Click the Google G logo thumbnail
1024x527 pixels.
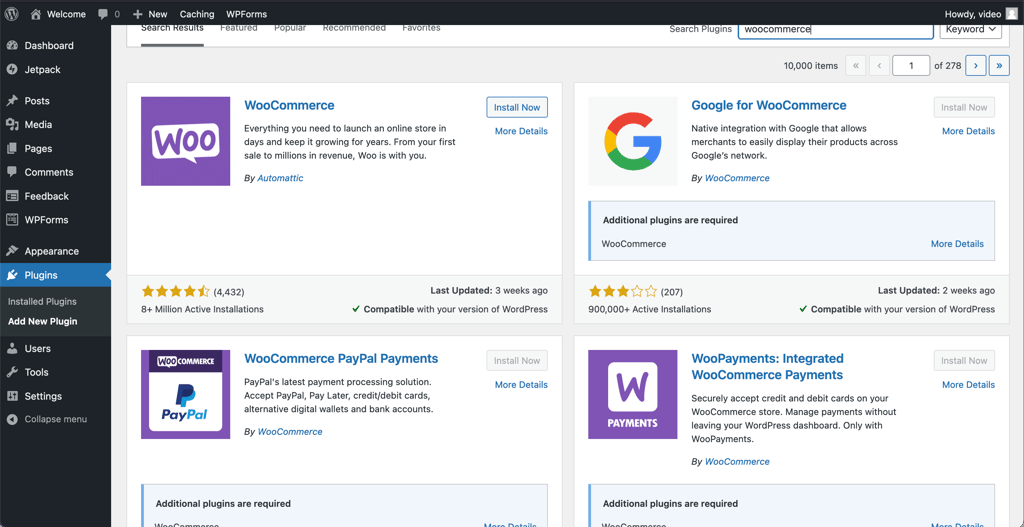(x=633, y=141)
